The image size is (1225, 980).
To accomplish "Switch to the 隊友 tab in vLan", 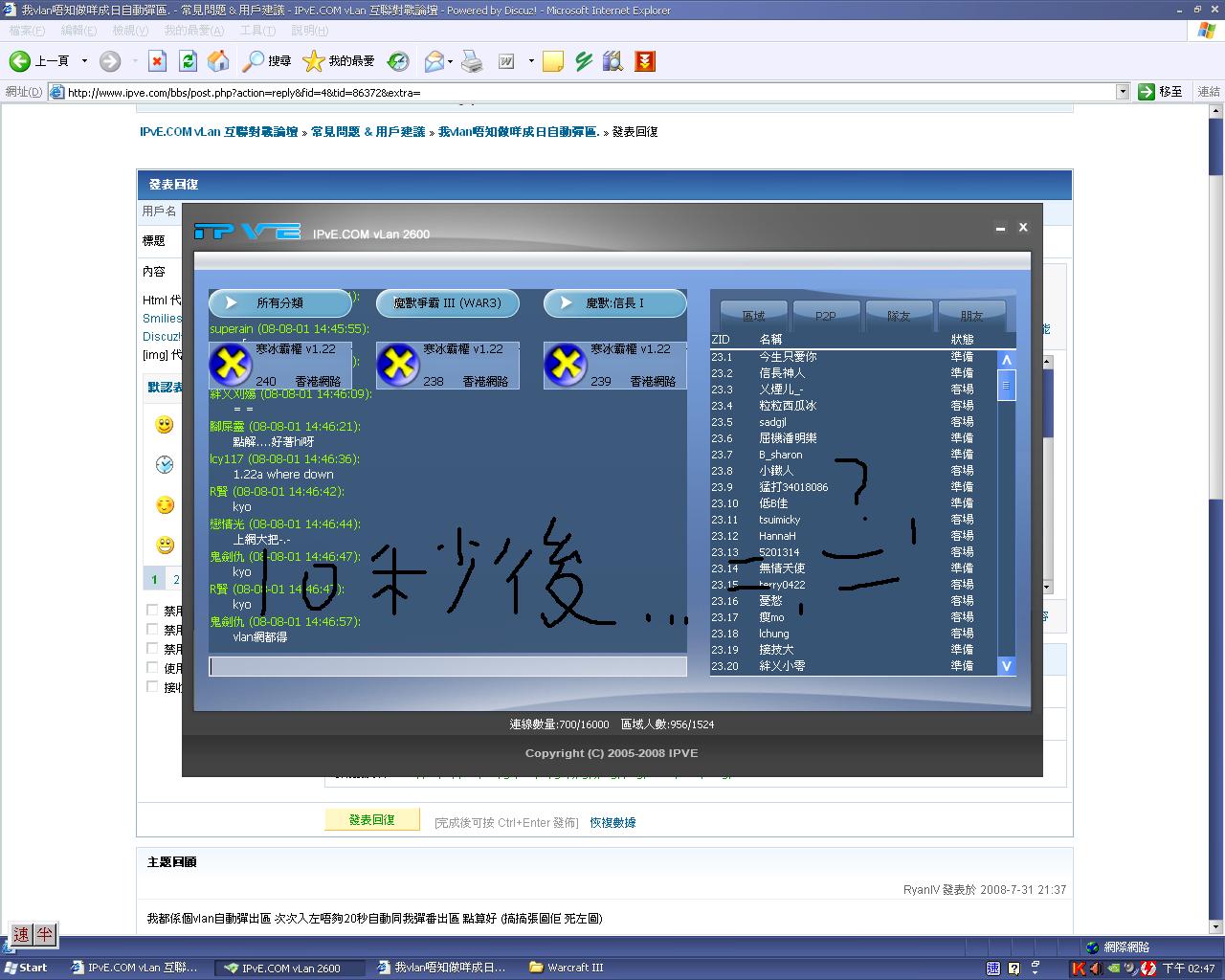I will pos(899,315).
